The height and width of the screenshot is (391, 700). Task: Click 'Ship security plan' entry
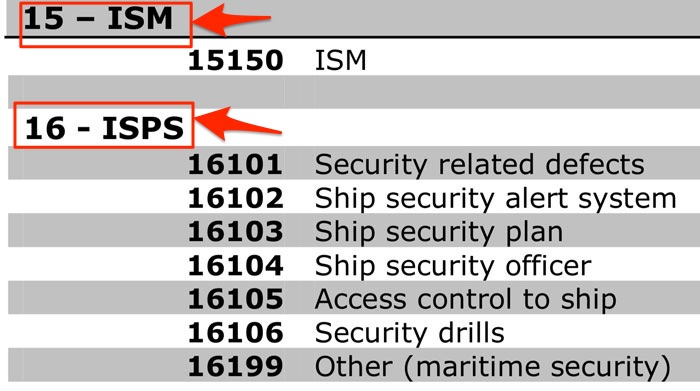[439, 232]
